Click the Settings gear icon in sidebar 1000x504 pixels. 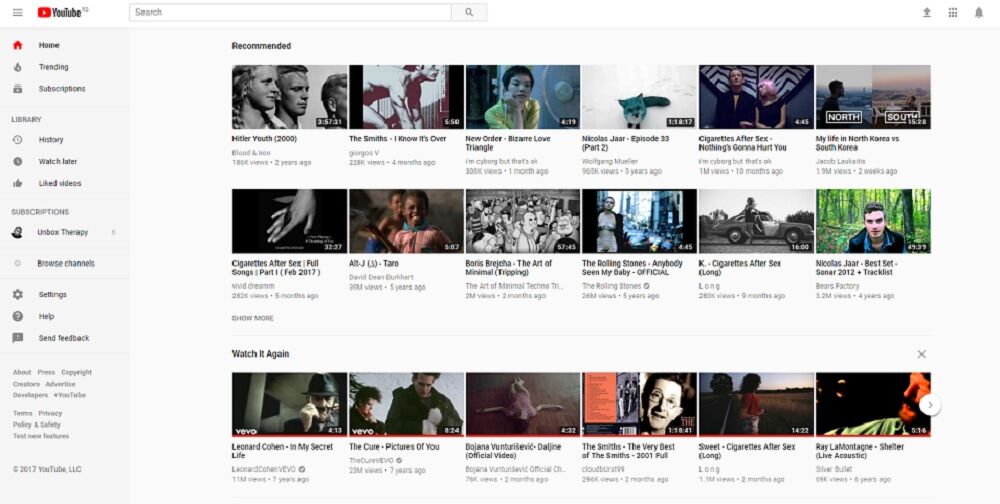point(17,295)
